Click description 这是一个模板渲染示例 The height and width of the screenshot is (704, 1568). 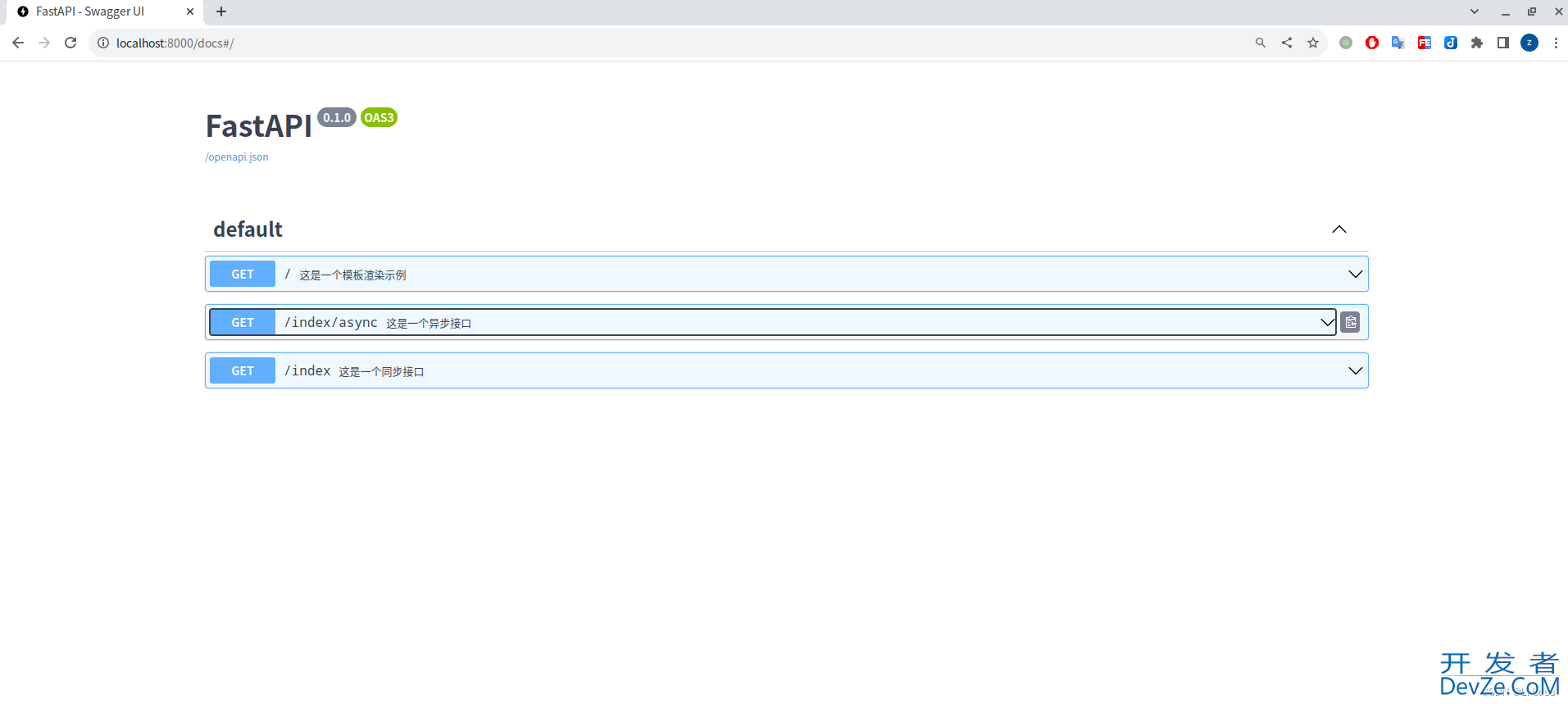click(352, 275)
